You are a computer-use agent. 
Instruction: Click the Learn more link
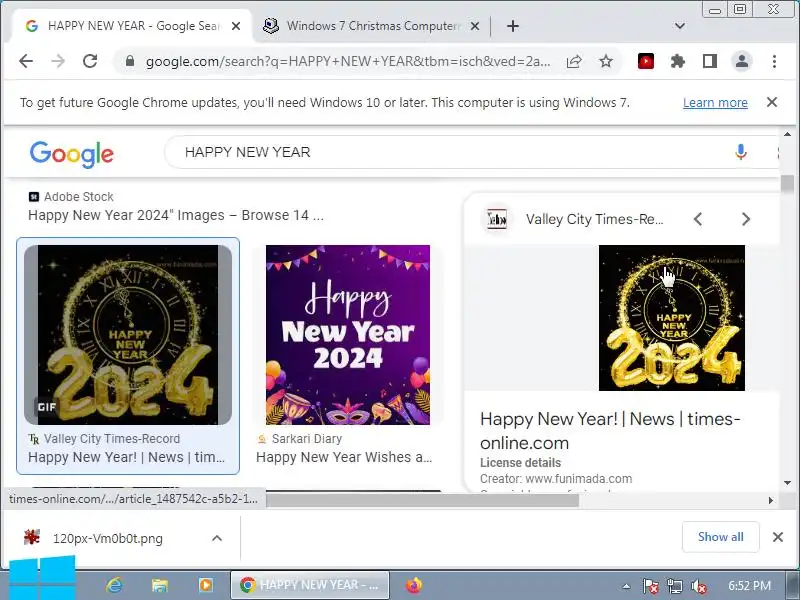click(715, 103)
